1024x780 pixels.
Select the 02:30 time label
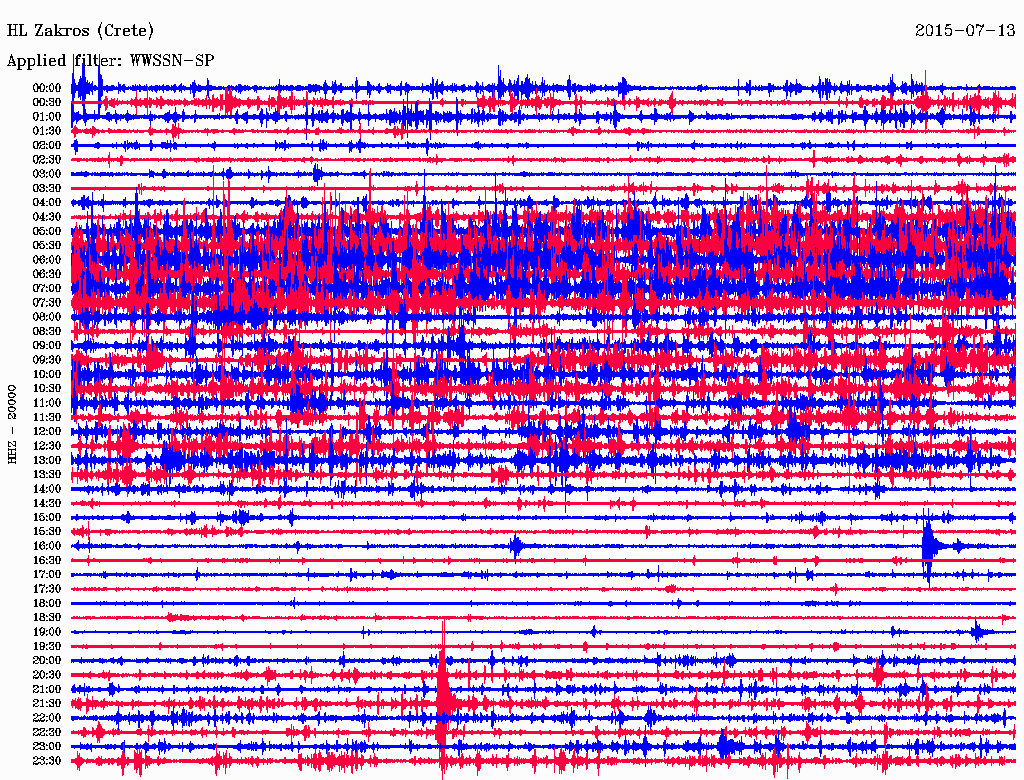(47, 159)
